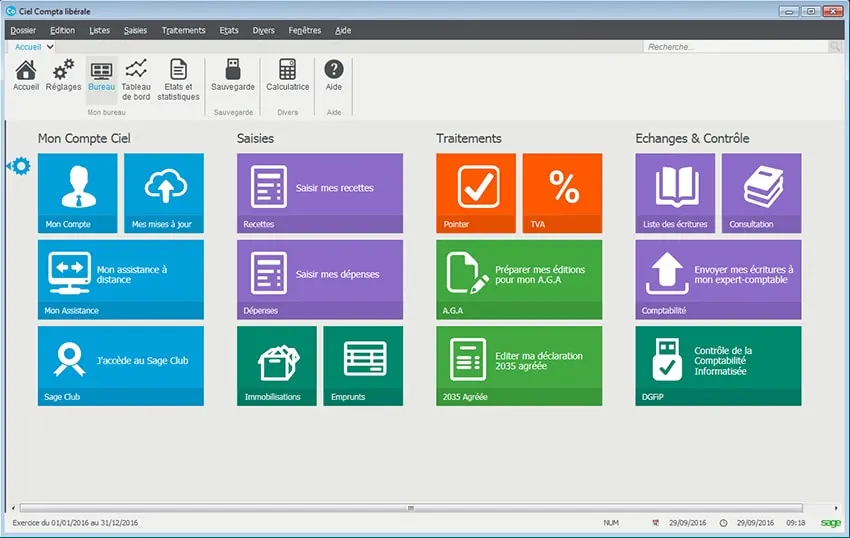Open Saisir mes recettes tile

[x=320, y=193]
